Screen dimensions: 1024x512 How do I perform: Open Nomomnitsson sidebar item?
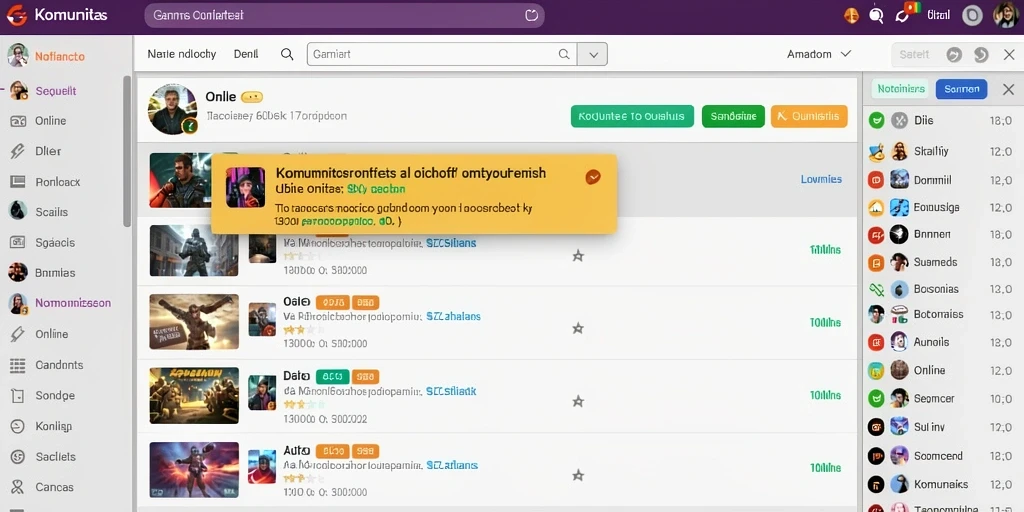click(72, 303)
